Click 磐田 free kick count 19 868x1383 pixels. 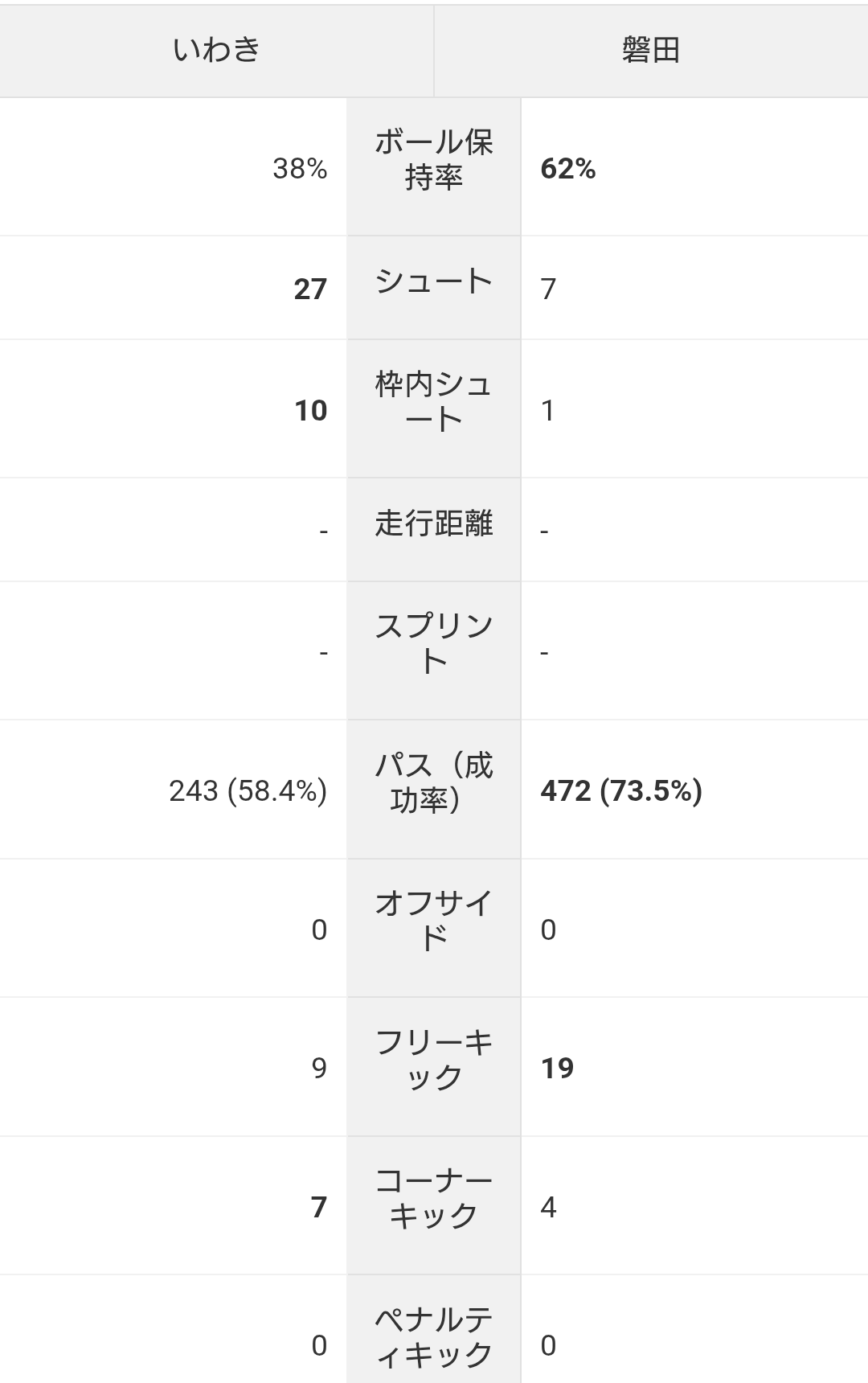pos(557,1069)
